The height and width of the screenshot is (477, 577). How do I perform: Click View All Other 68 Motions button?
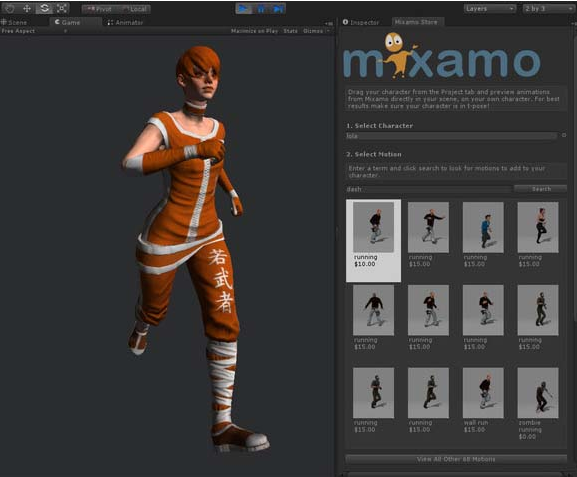coord(456,459)
